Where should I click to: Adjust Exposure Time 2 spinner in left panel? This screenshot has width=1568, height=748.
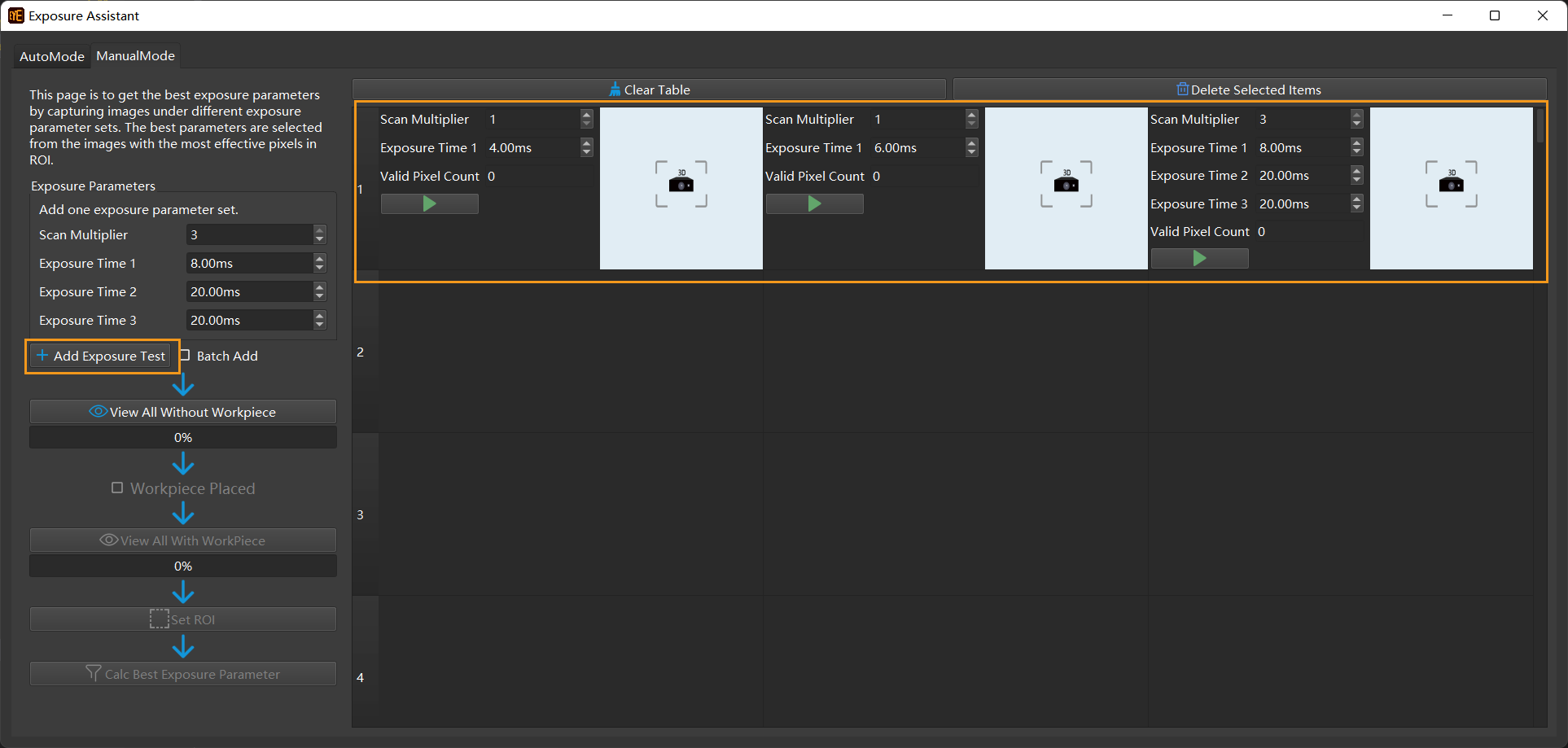pos(319,291)
